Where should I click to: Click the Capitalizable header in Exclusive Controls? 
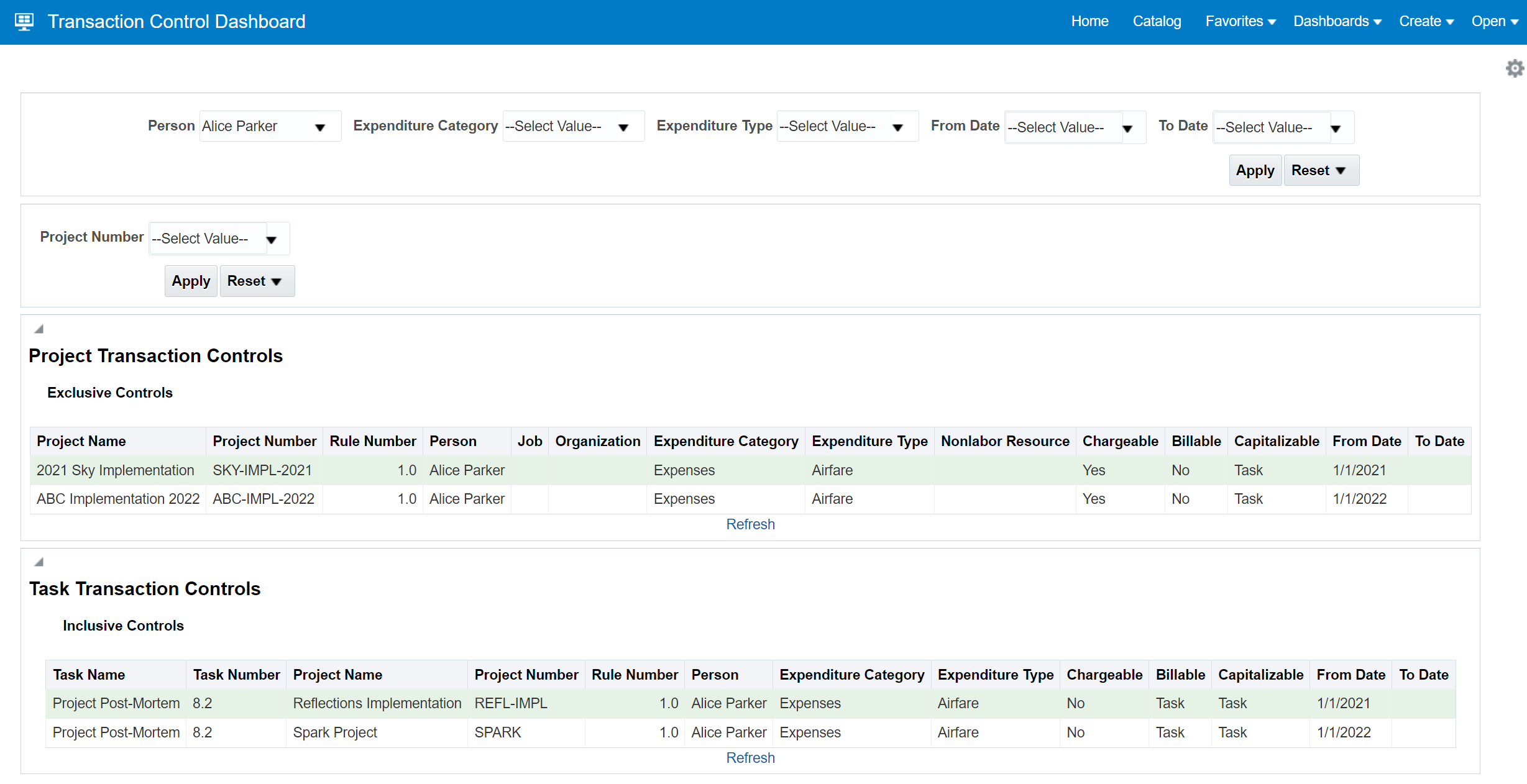pyautogui.click(x=1277, y=441)
